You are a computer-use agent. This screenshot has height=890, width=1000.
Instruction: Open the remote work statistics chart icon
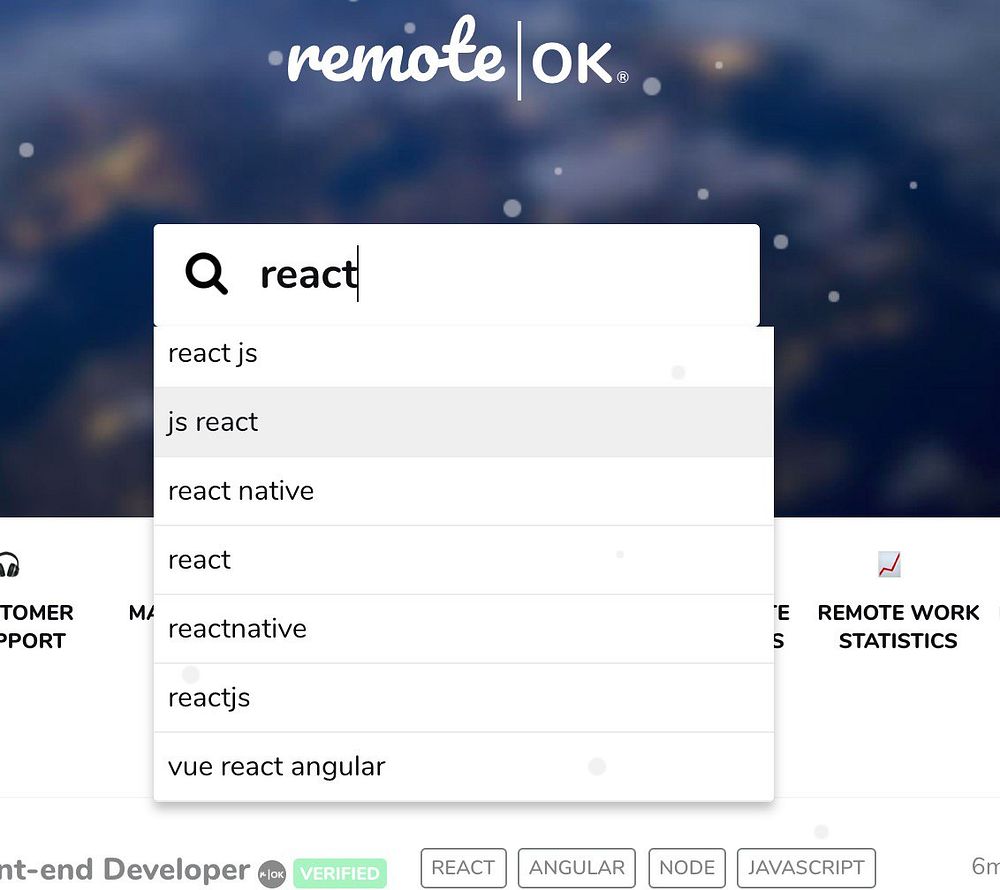pos(888,564)
